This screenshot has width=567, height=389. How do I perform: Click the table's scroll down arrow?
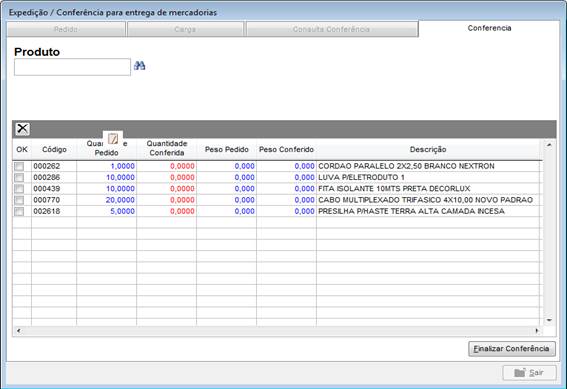(x=549, y=320)
